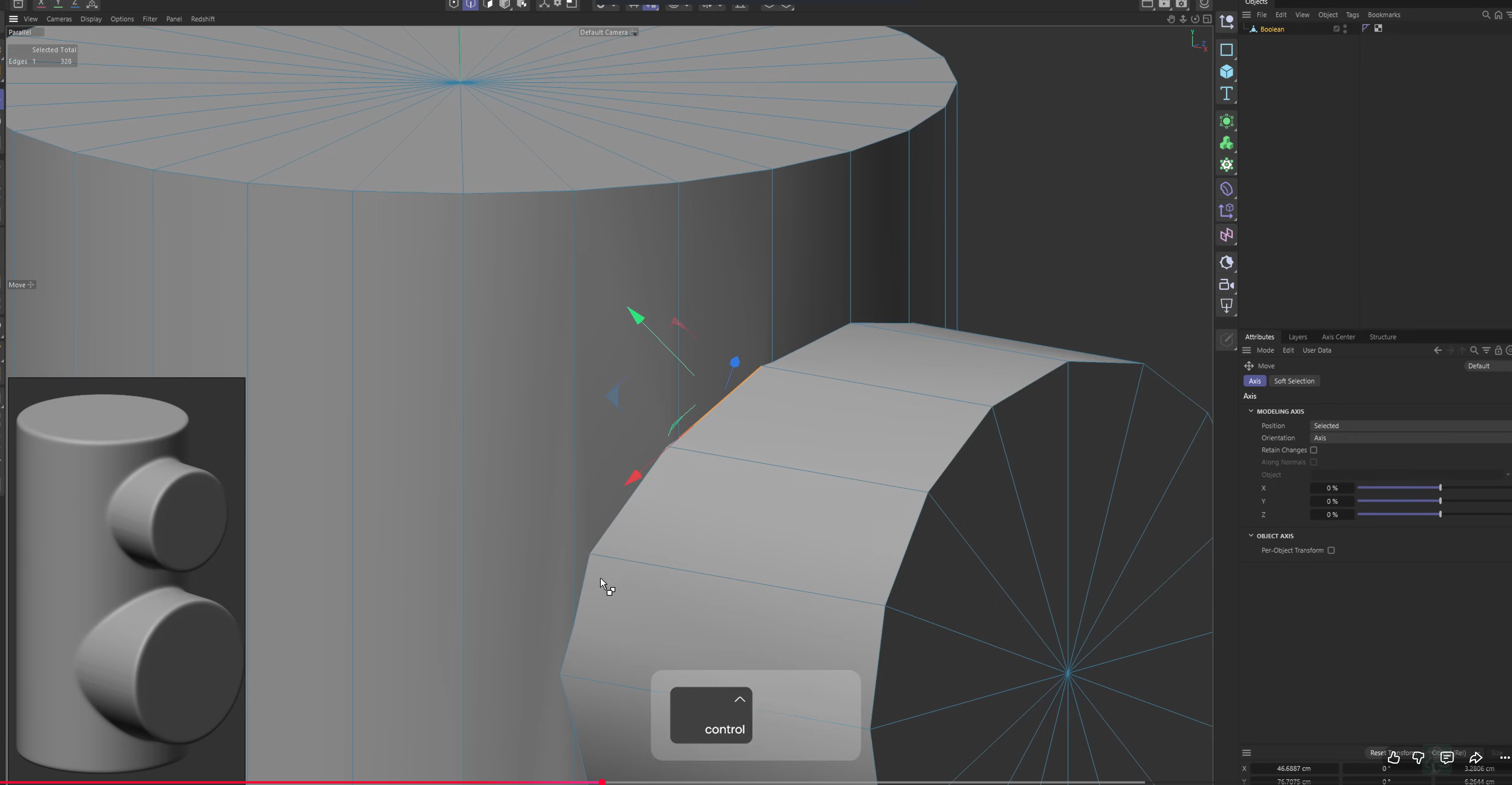Lock the Attributes manager element

(x=1498, y=351)
